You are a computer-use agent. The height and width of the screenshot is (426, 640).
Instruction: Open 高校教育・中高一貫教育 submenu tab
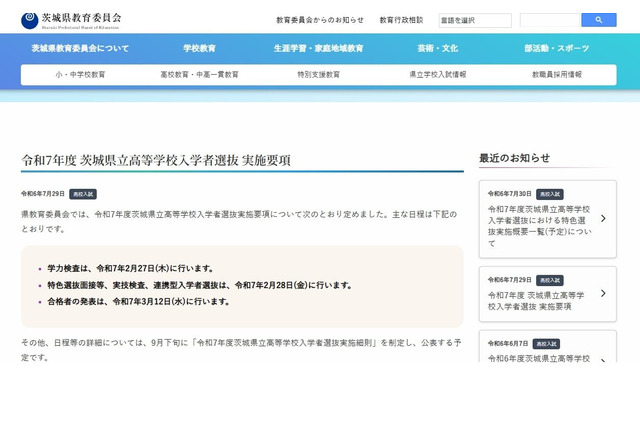pyautogui.click(x=199, y=75)
